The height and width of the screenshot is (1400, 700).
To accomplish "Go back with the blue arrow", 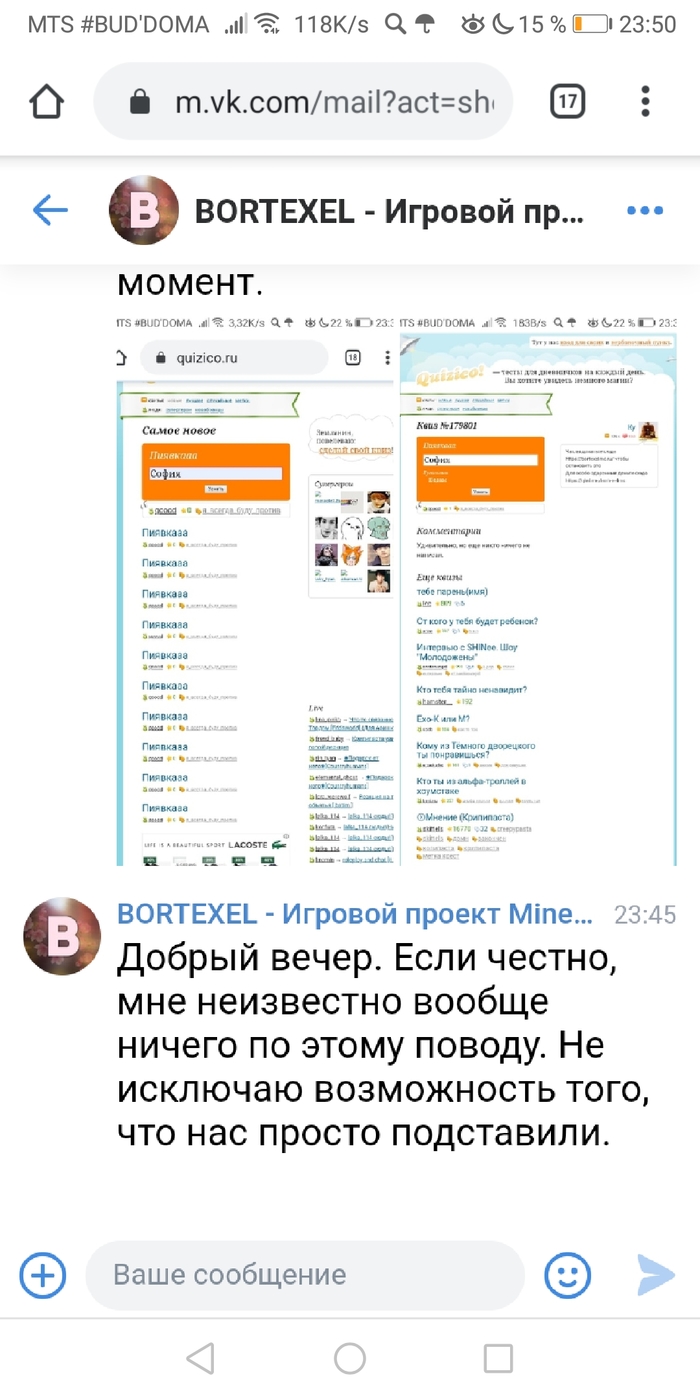I will (x=50, y=210).
